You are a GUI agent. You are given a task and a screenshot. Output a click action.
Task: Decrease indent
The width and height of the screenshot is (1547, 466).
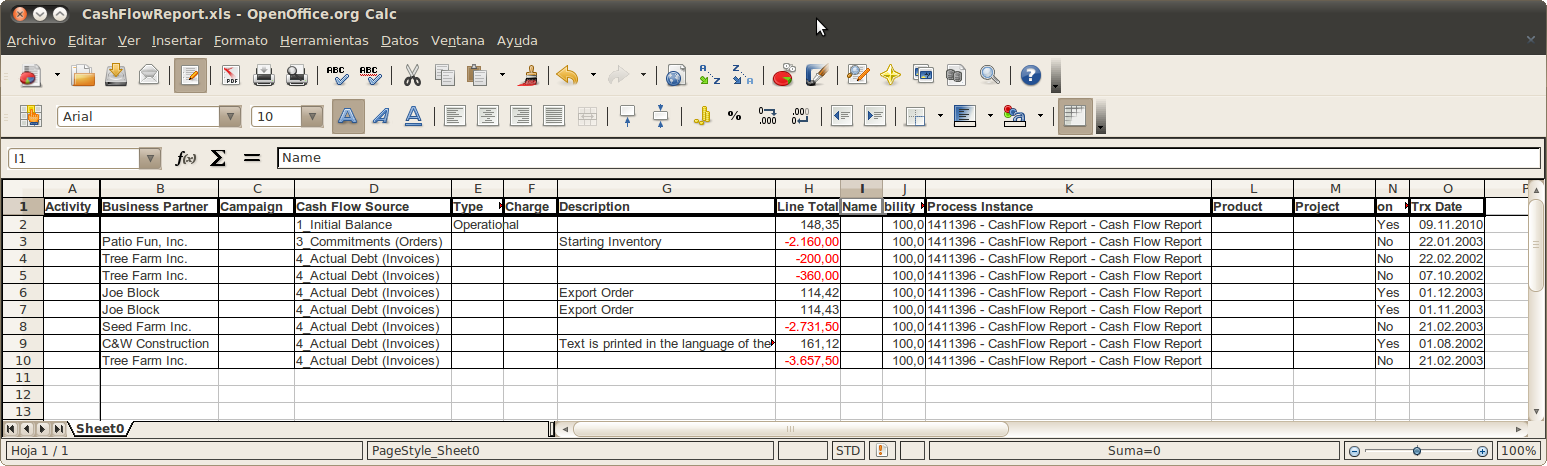(x=842, y=116)
